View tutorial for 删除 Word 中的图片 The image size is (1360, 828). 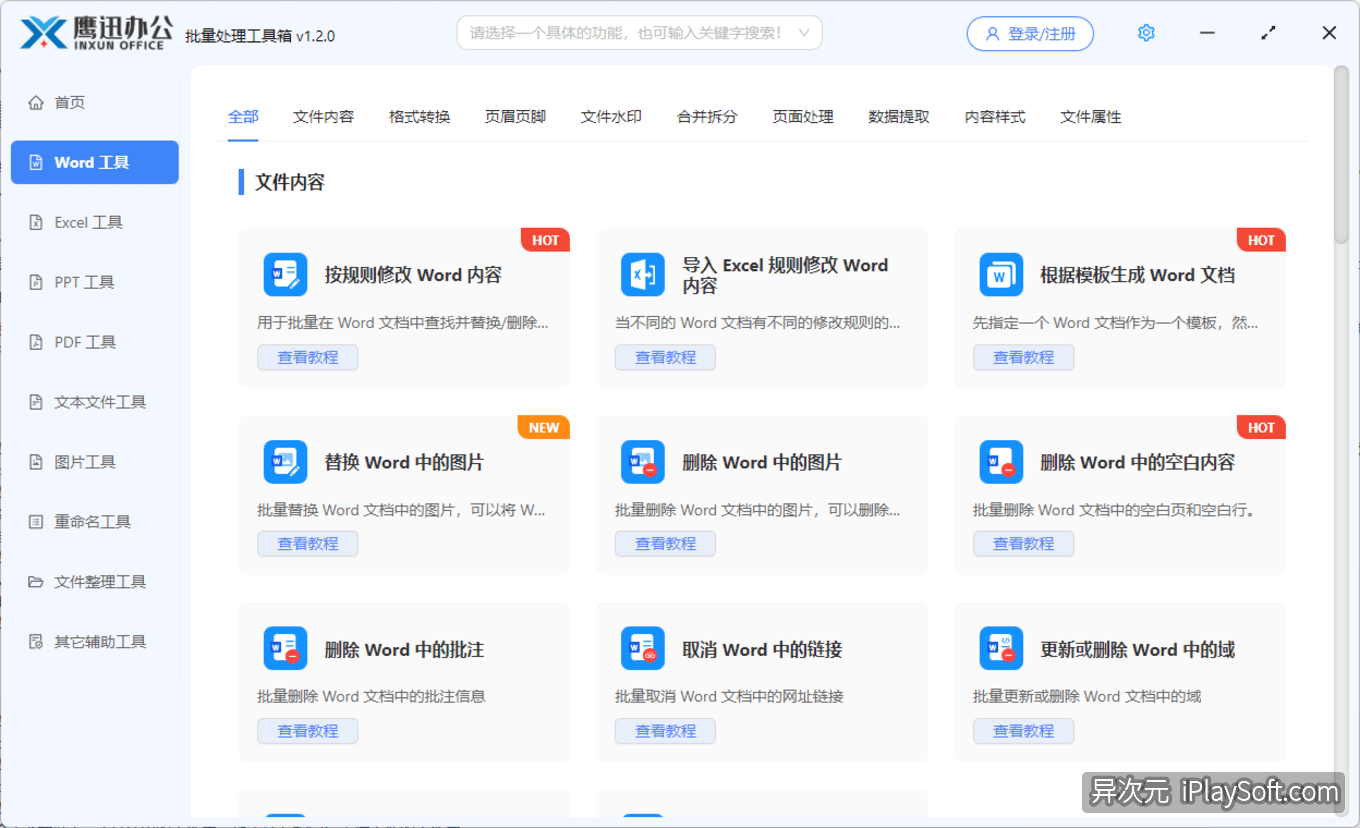click(x=666, y=544)
